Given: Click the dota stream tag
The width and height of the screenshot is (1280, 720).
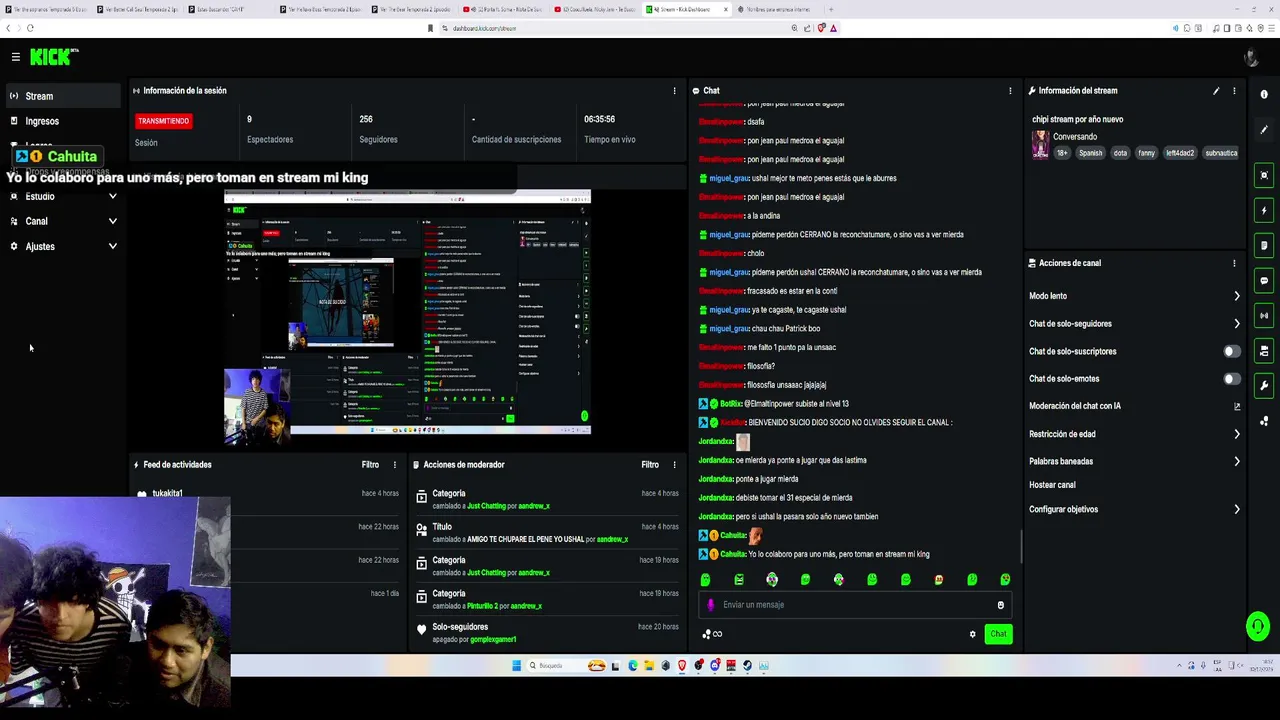Looking at the screenshot, I should coord(1120,153).
